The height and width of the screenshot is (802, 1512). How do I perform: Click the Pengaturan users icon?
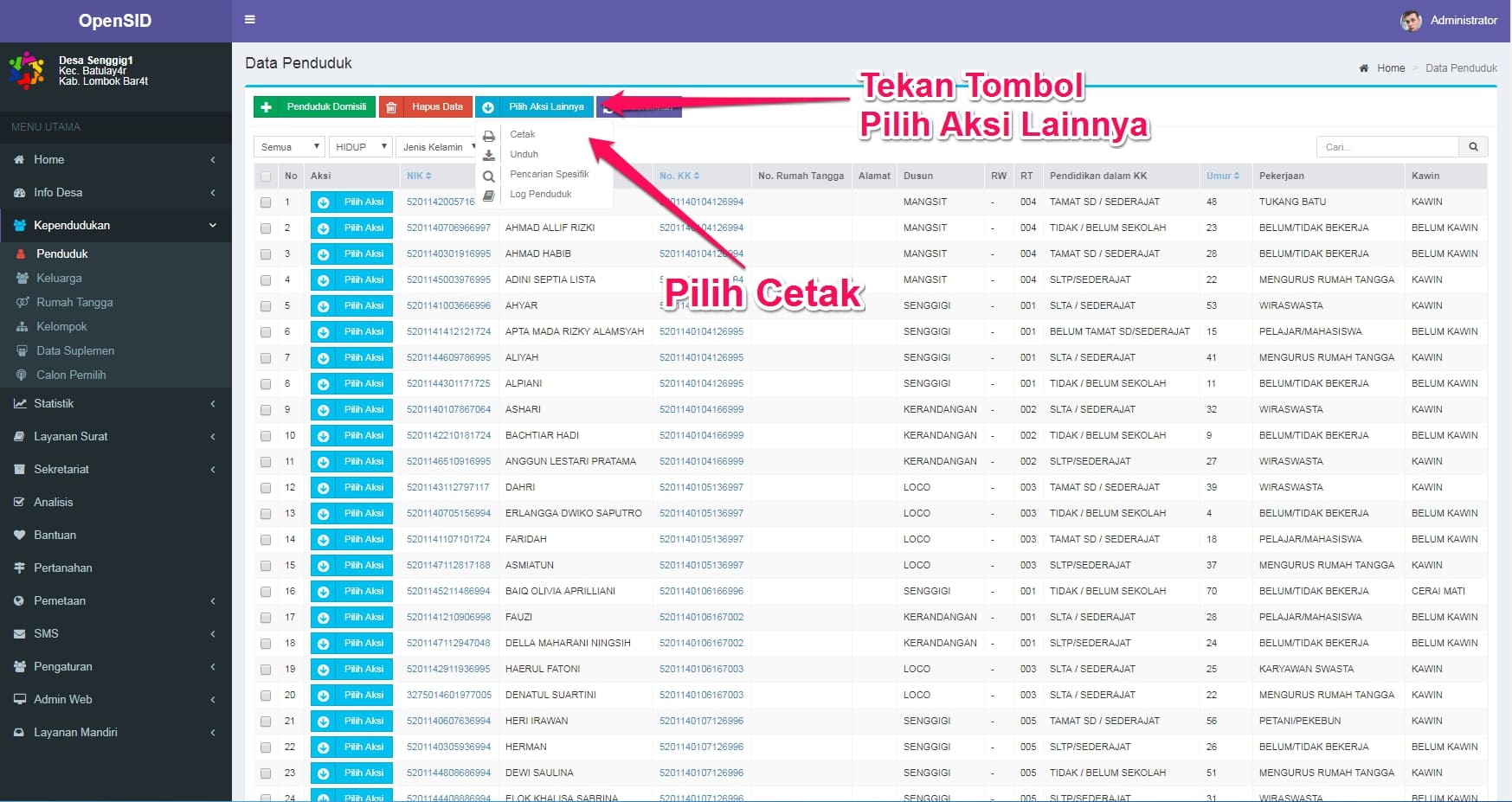pos(20,666)
